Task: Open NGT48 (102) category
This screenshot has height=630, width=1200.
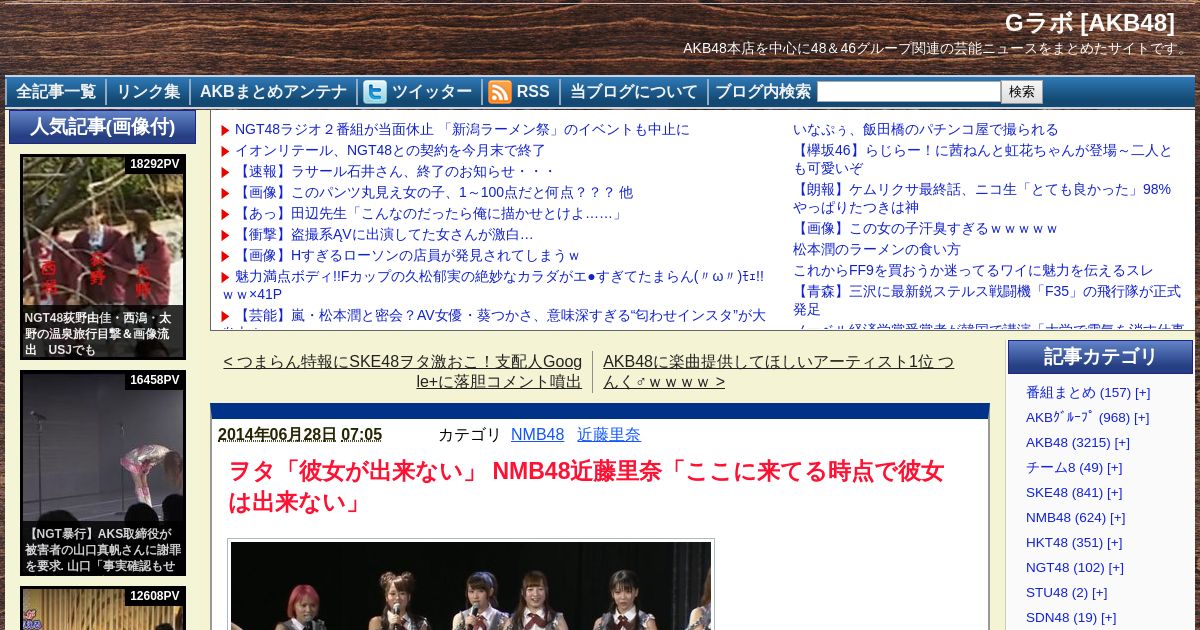Action: (x=1065, y=567)
